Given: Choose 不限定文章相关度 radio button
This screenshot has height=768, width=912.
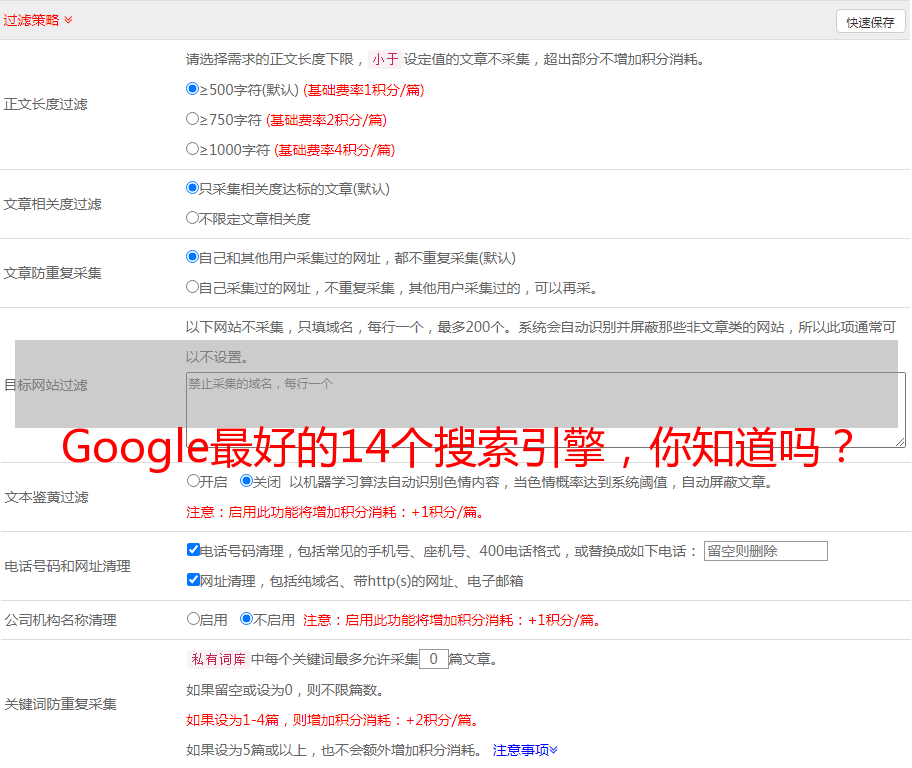Looking at the screenshot, I should click(x=193, y=218).
